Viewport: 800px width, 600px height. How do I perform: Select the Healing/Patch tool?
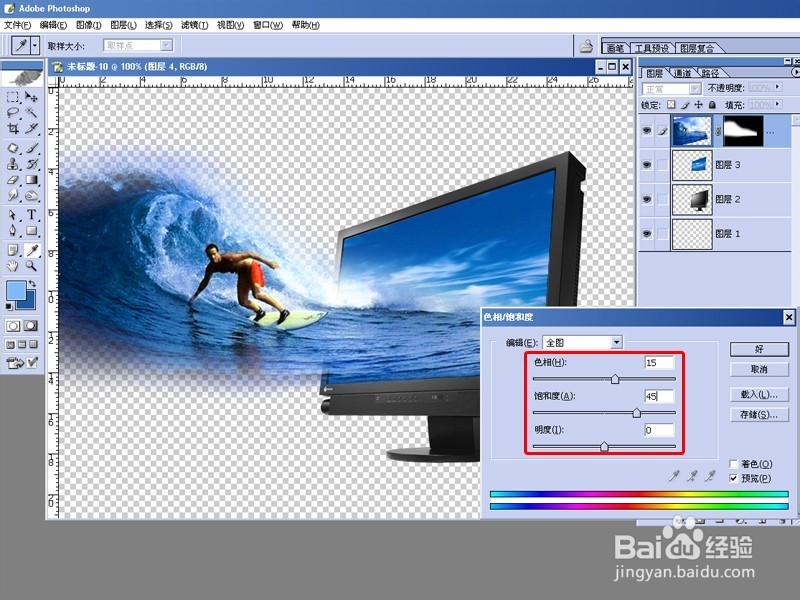click(x=13, y=148)
